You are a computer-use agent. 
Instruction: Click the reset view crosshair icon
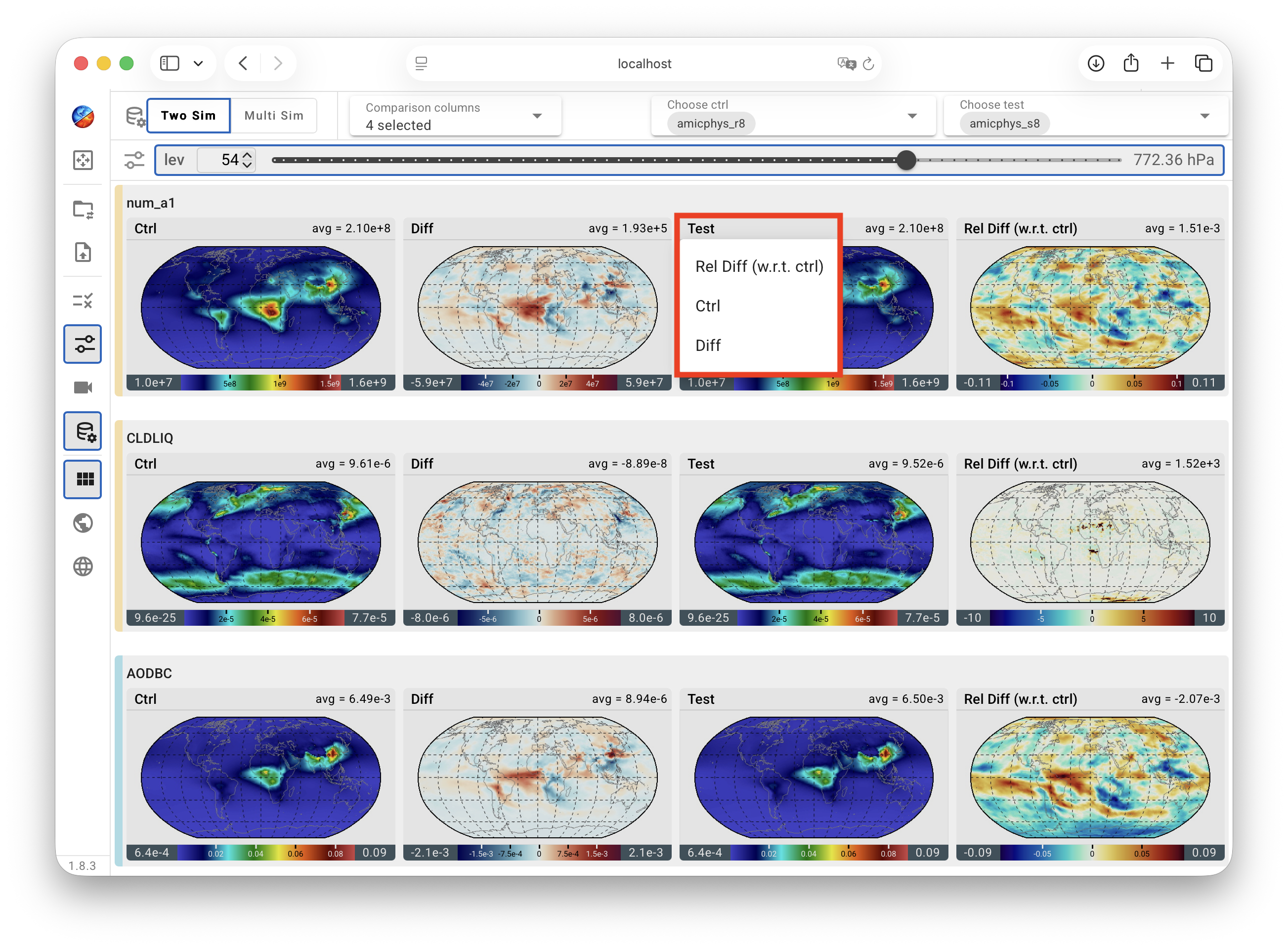point(83,160)
